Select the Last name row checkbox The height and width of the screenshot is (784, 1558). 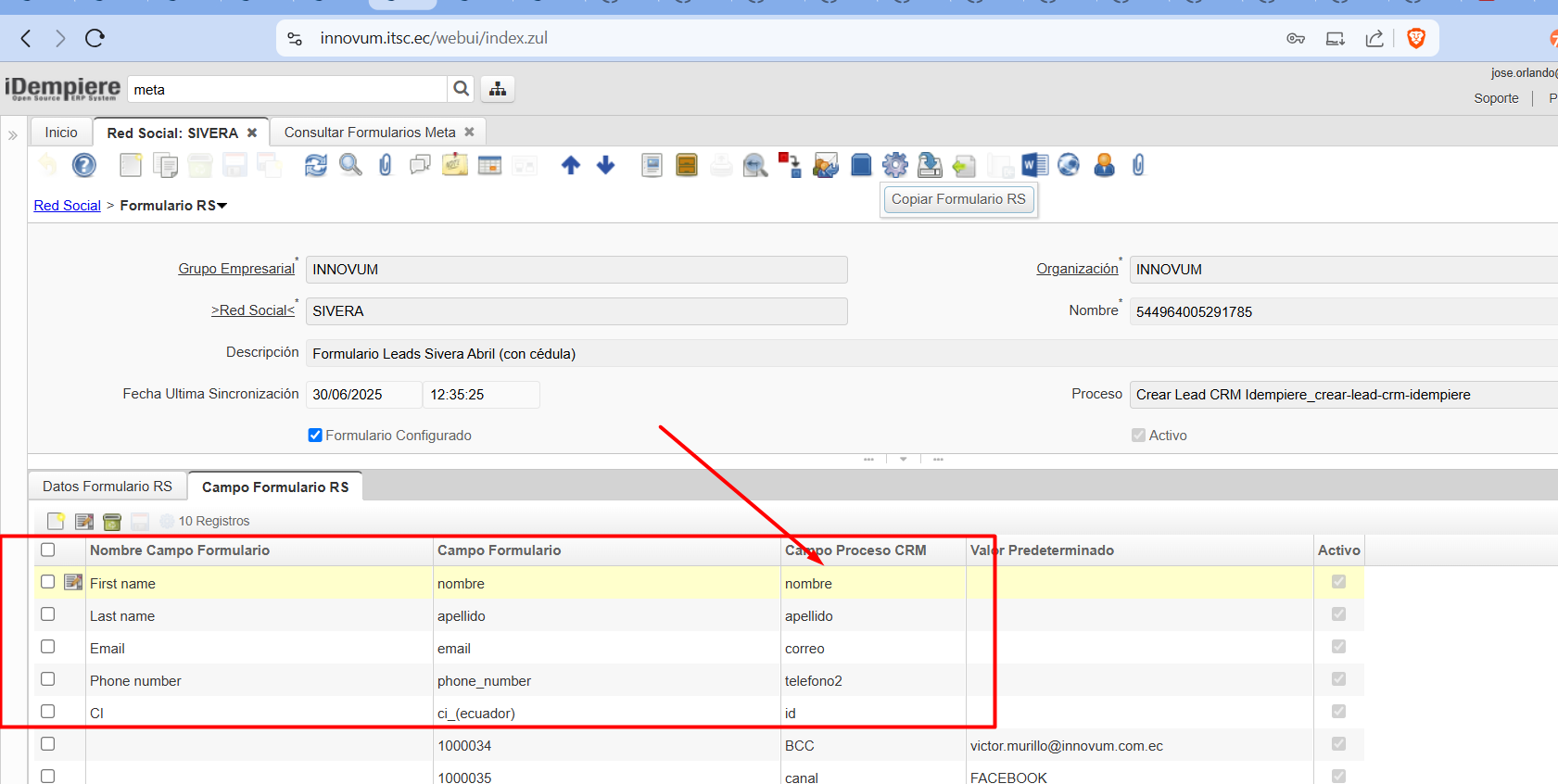tap(48, 614)
